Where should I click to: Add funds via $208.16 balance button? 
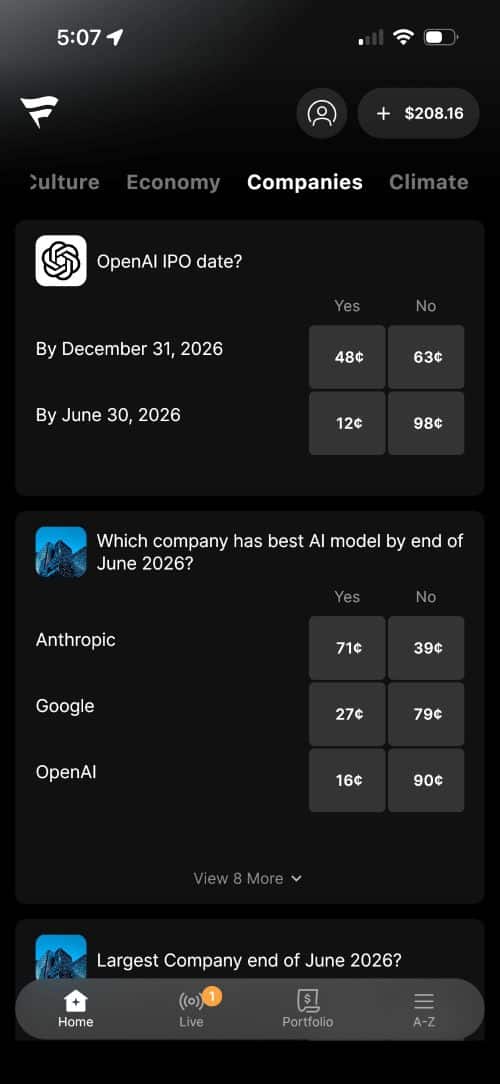pyautogui.click(x=418, y=113)
